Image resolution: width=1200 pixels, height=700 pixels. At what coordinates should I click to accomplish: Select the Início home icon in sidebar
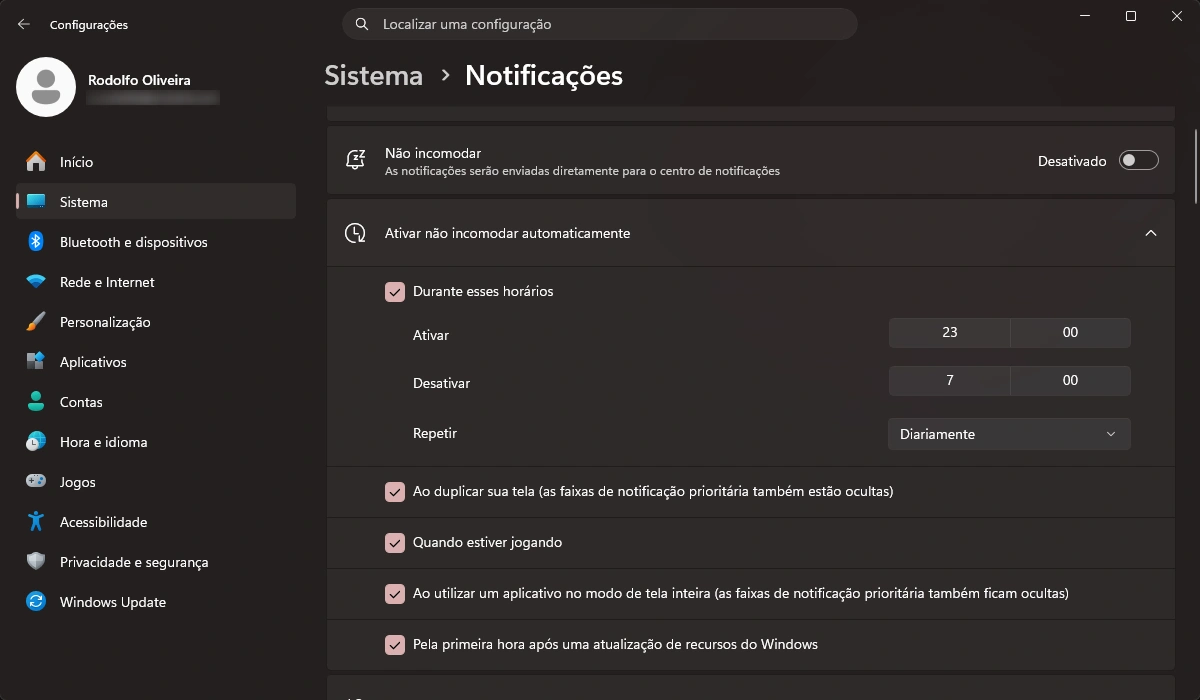34,161
